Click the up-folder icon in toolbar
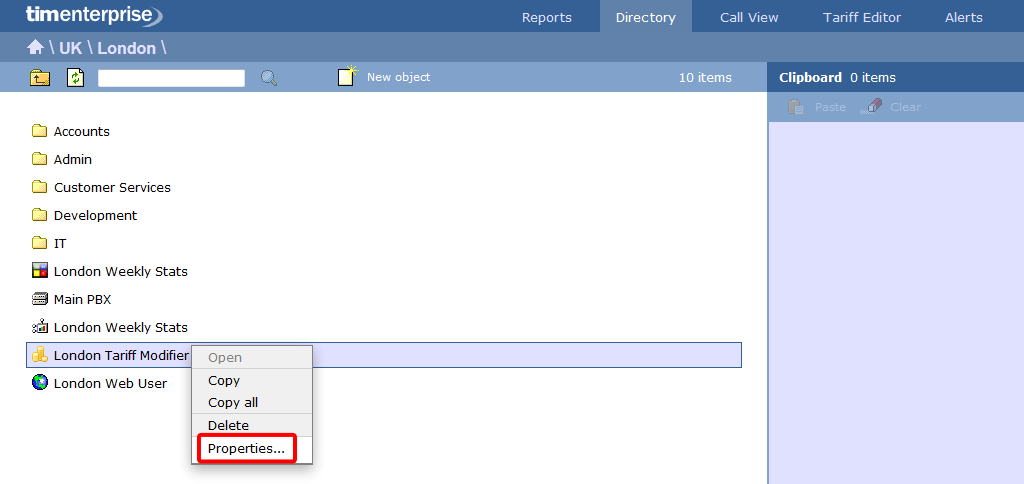Screen dimensions: 1024x484 [x=40, y=77]
